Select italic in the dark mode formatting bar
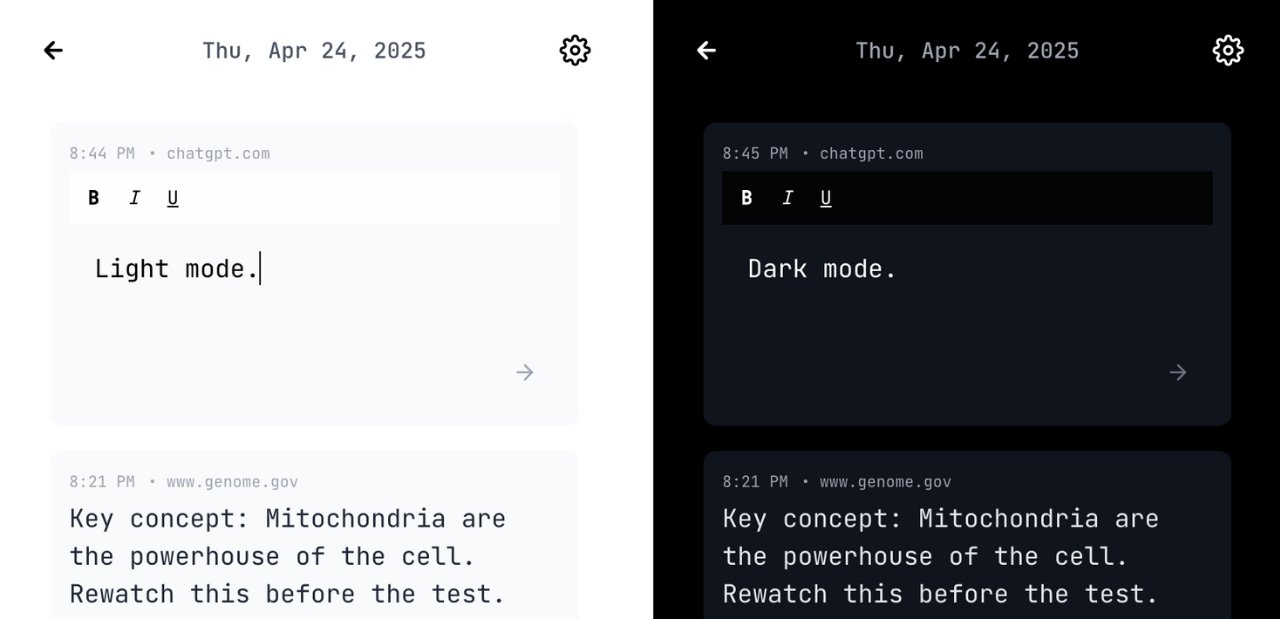The image size is (1280, 619). tap(787, 197)
